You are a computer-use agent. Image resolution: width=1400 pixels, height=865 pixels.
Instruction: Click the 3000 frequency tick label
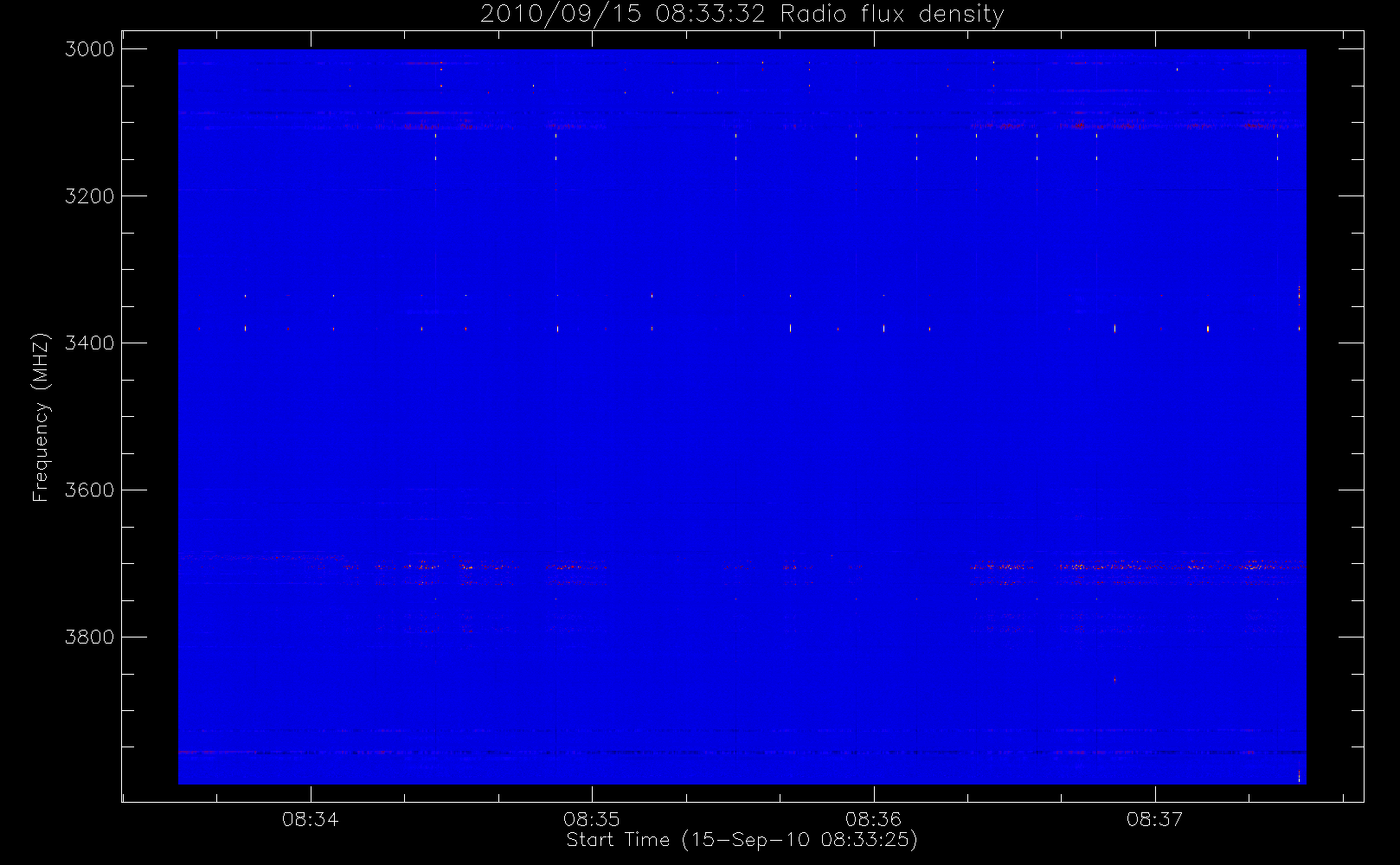[90, 49]
